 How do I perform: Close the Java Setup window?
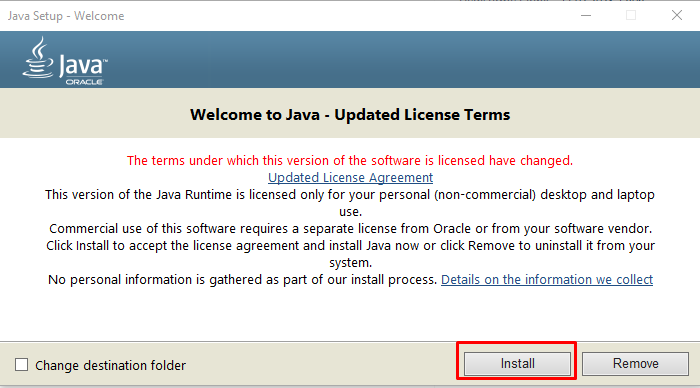coord(677,16)
